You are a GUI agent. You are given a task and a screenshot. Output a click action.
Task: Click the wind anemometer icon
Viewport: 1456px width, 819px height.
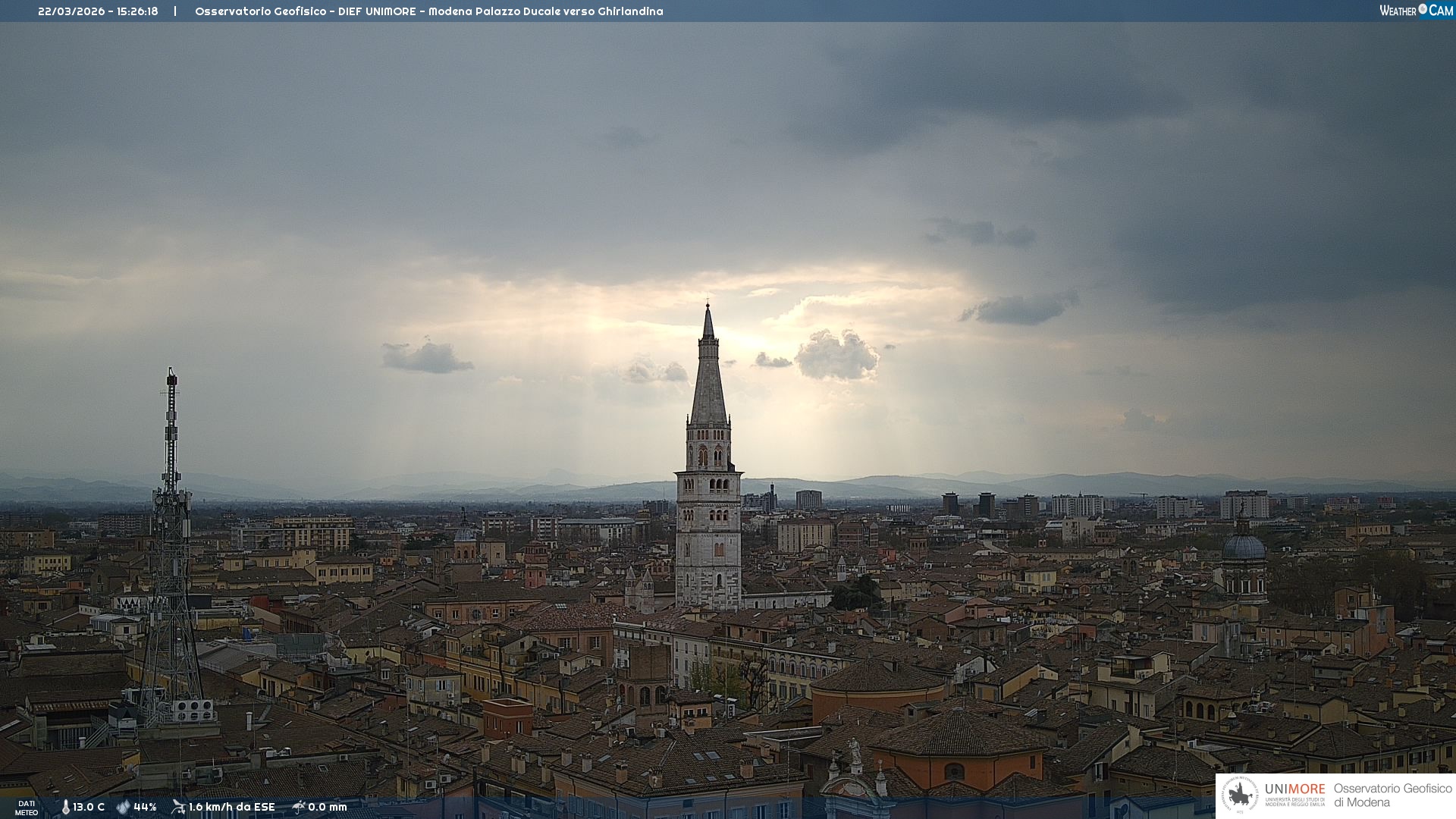coord(178,807)
